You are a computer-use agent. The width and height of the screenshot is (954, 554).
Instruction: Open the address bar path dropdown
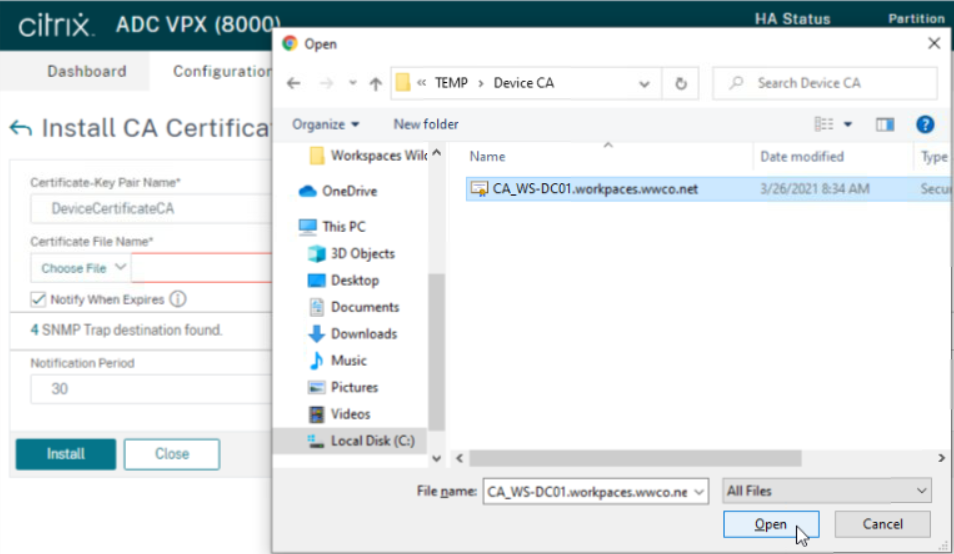[644, 84]
